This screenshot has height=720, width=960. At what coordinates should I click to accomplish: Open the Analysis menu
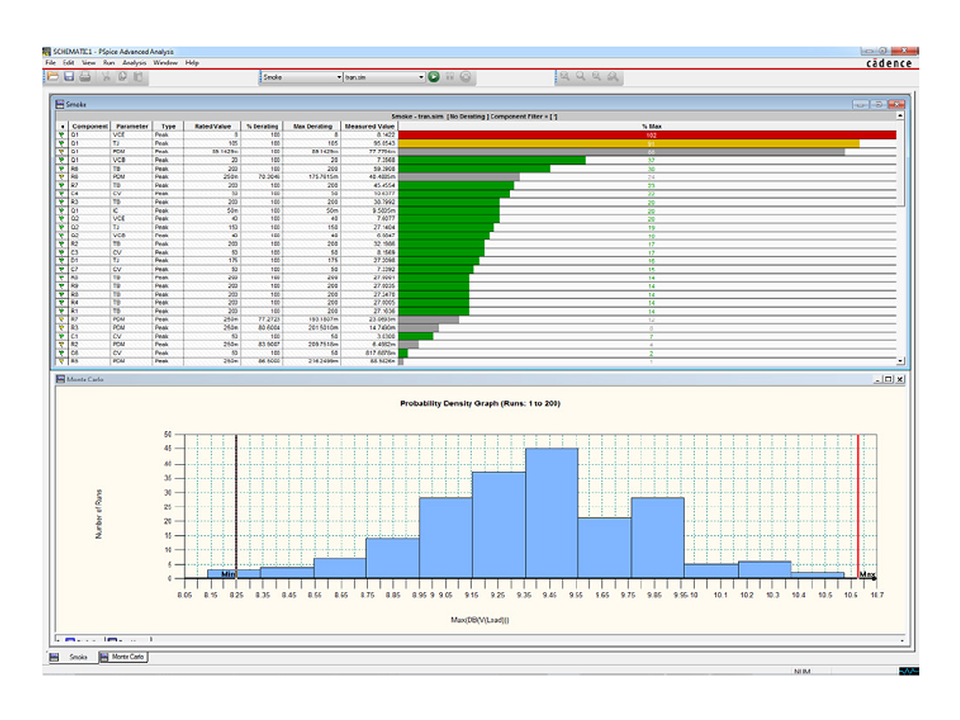click(x=134, y=62)
